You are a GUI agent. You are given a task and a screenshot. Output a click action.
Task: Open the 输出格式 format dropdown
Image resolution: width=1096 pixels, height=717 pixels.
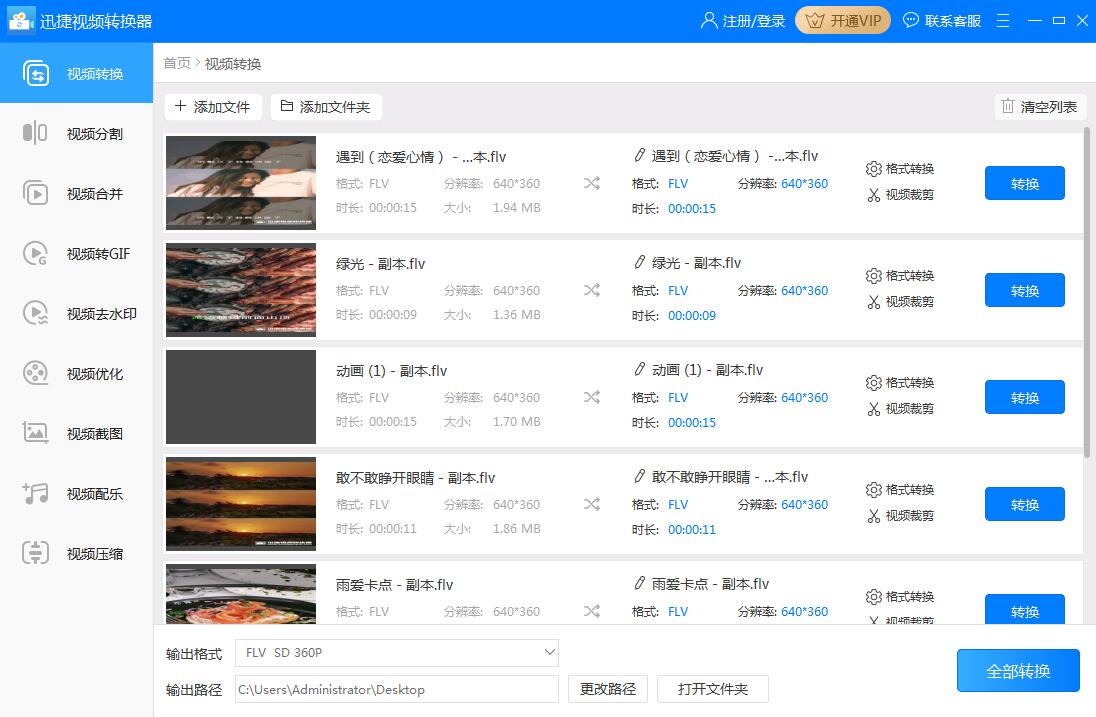(x=396, y=652)
